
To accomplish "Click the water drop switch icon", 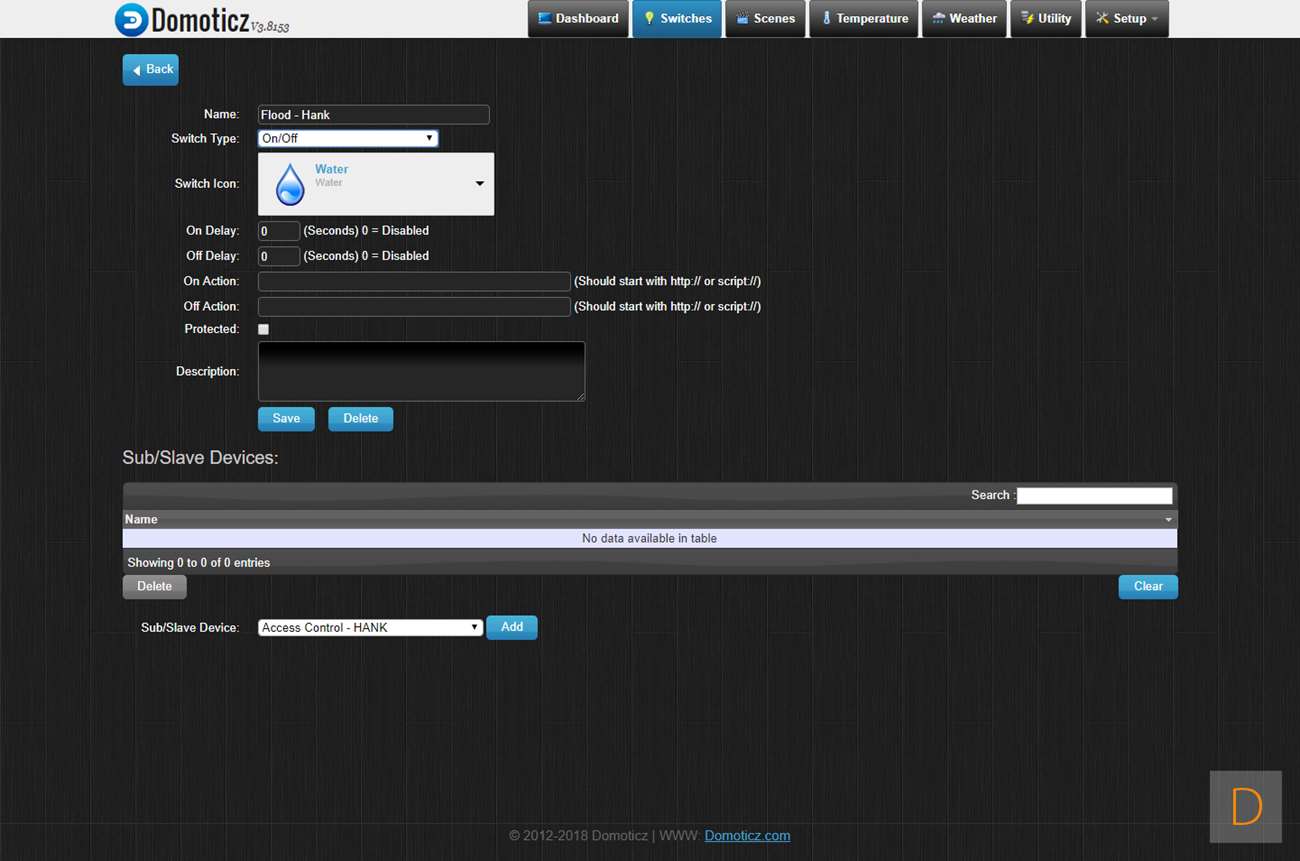I will (x=290, y=185).
